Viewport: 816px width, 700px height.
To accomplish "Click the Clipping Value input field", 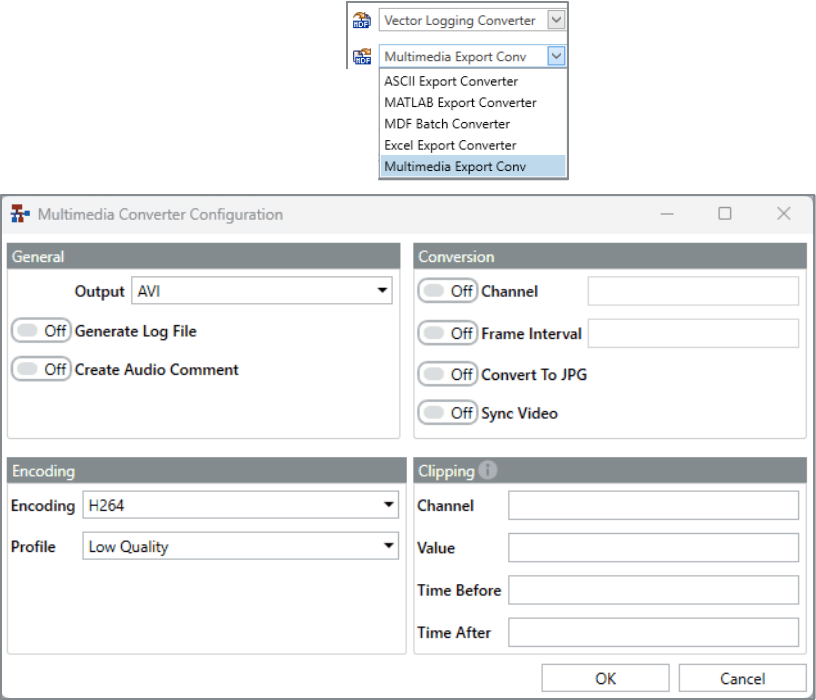I will pos(654,548).
